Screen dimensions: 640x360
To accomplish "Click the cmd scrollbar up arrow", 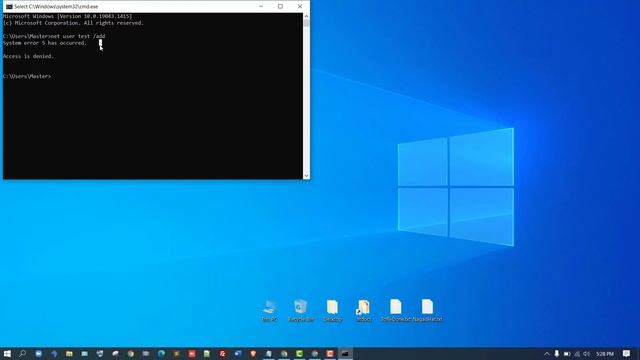I will [x=306, y=16].
